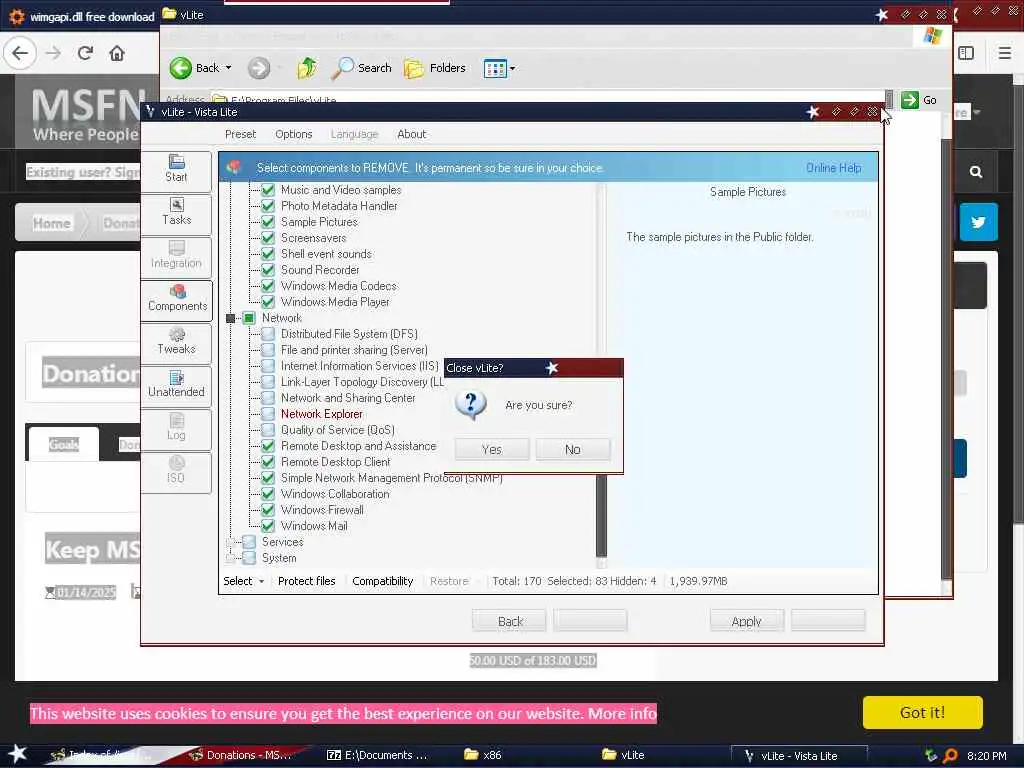Image resolution: width=1024 pixels, height=768 pixels.
Task: Click the star Start button on taskbar
Action: coord(18,754)
